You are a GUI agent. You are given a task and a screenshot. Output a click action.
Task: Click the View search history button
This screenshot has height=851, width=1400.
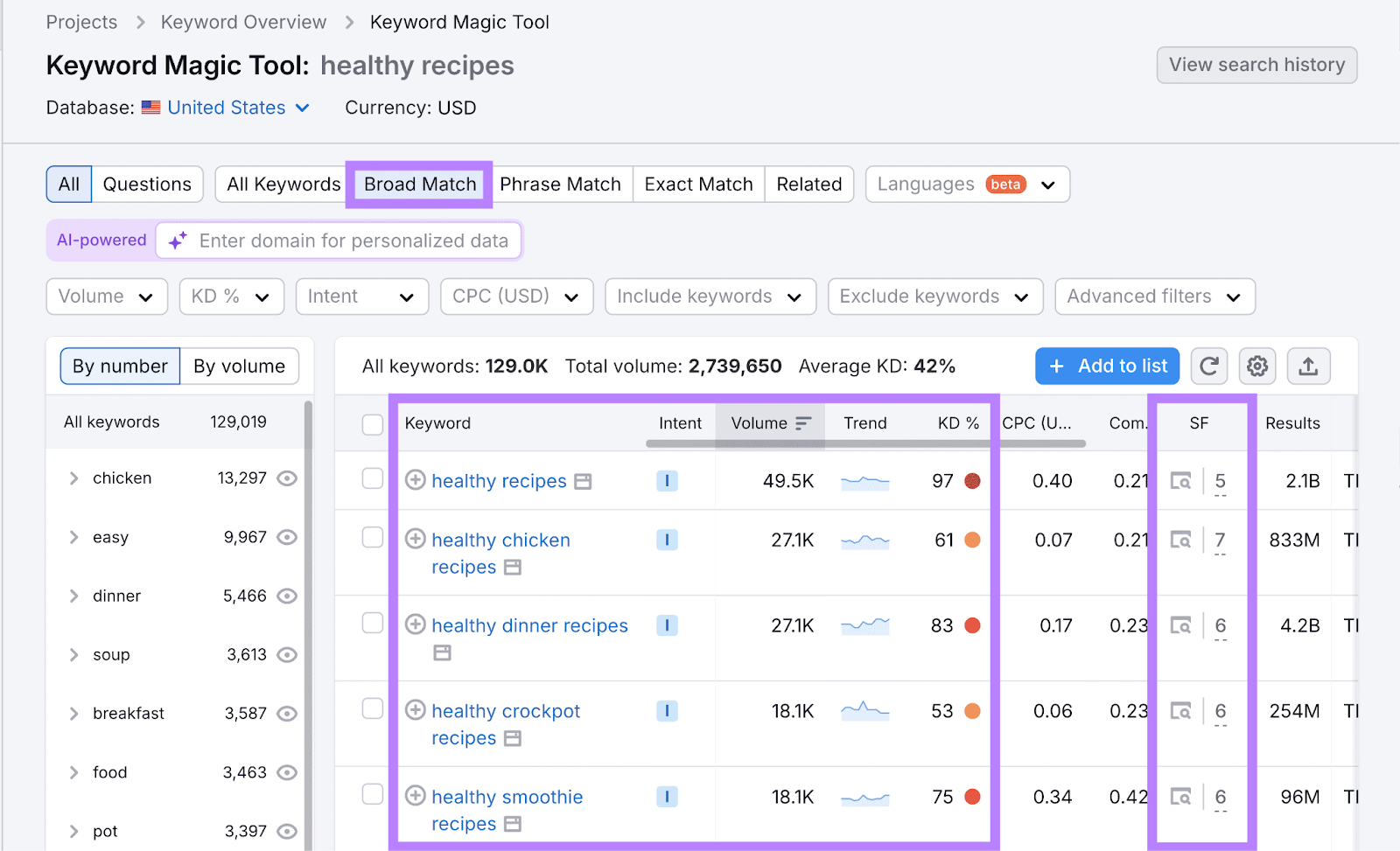pos(1256,65)
